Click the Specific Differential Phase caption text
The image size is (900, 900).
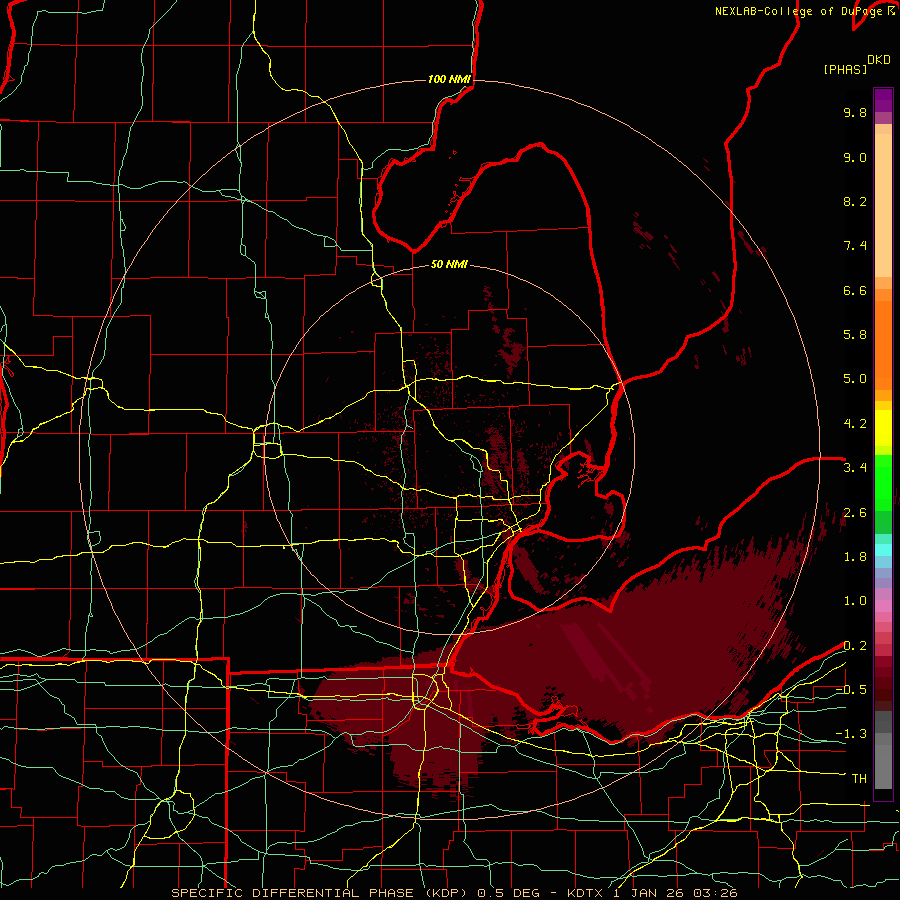click(x=454, y=893)
